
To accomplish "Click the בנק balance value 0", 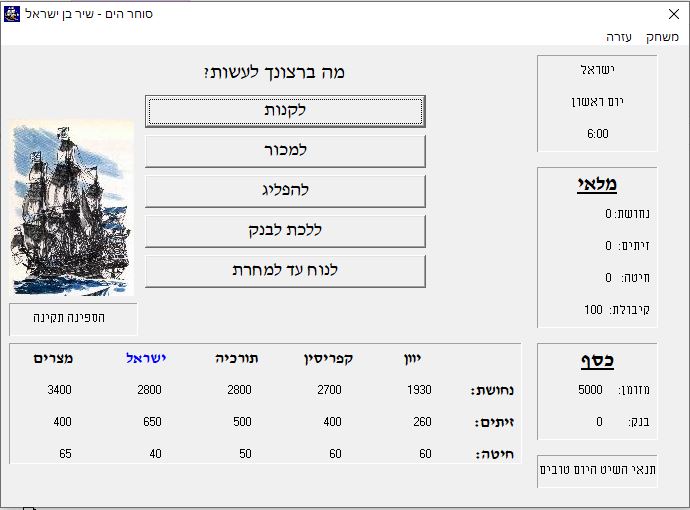I will tap(599, 422).
